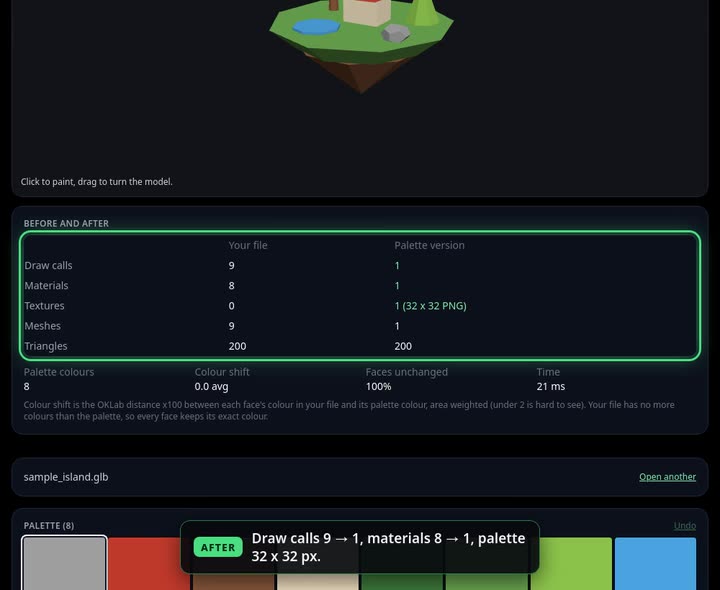Image resolution: width=720 pixels, height=590 pixels.
Task: Click the '21 ms' time value
Action: point(551,387)
